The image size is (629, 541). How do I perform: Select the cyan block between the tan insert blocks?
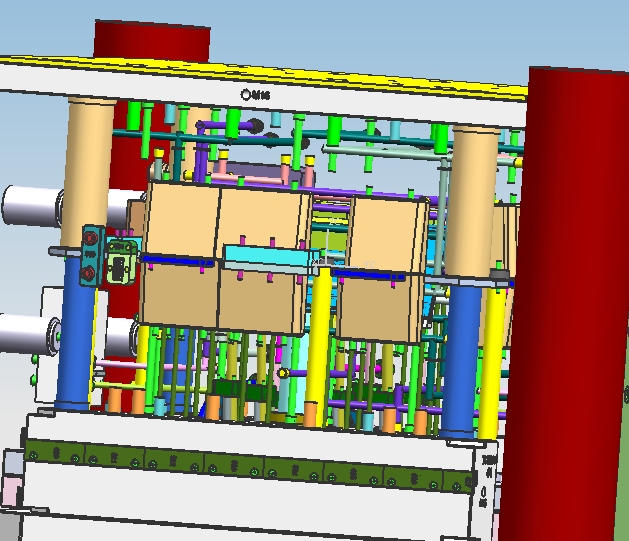271,259
